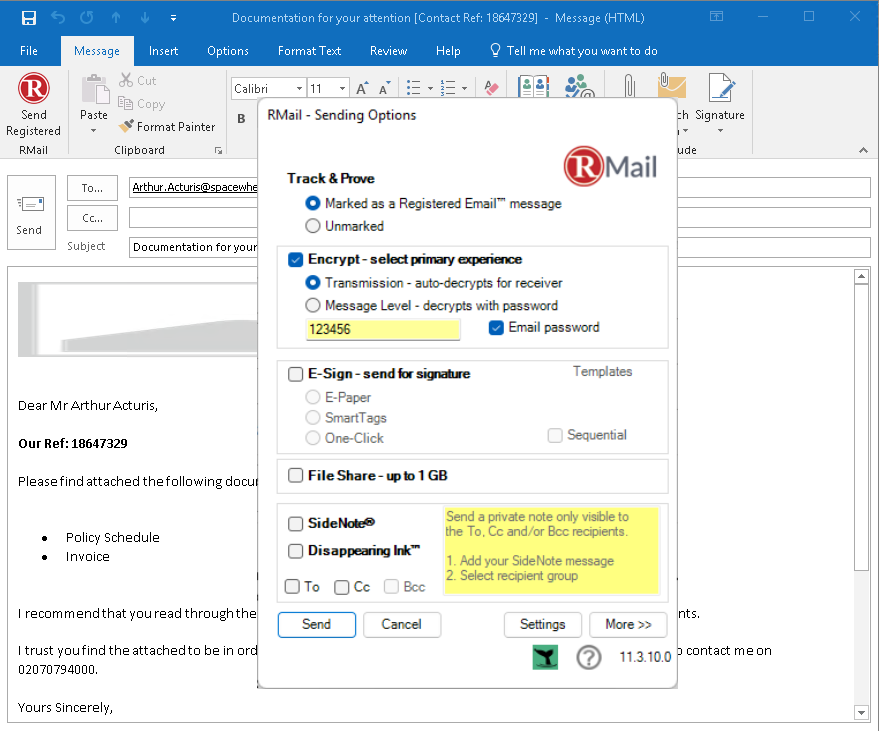Choose Message Level decrypts with password

(x=313, y=306)
